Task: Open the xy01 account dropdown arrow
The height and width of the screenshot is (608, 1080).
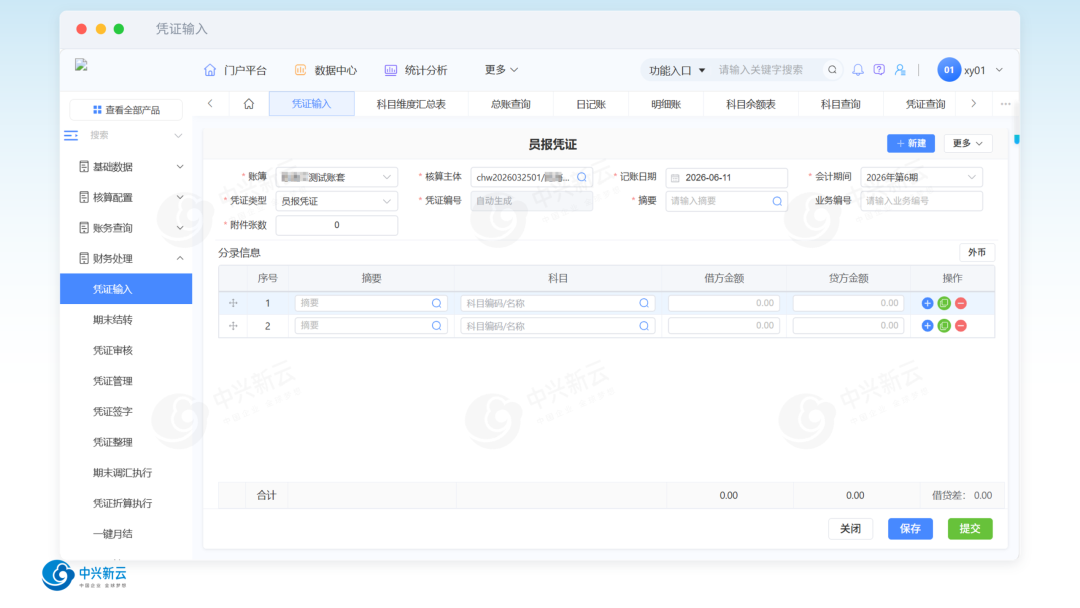Action: (999, 70)
